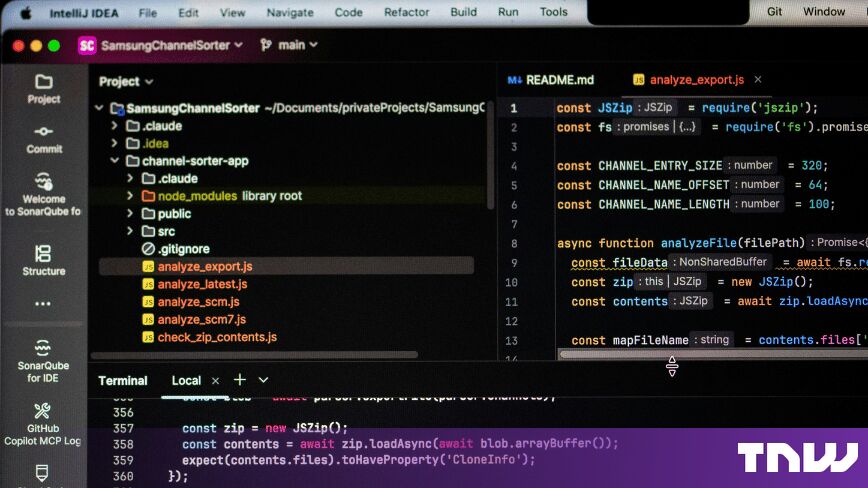The image size is (868, 488).
Task: Open the Window menu
Action: 824,12
